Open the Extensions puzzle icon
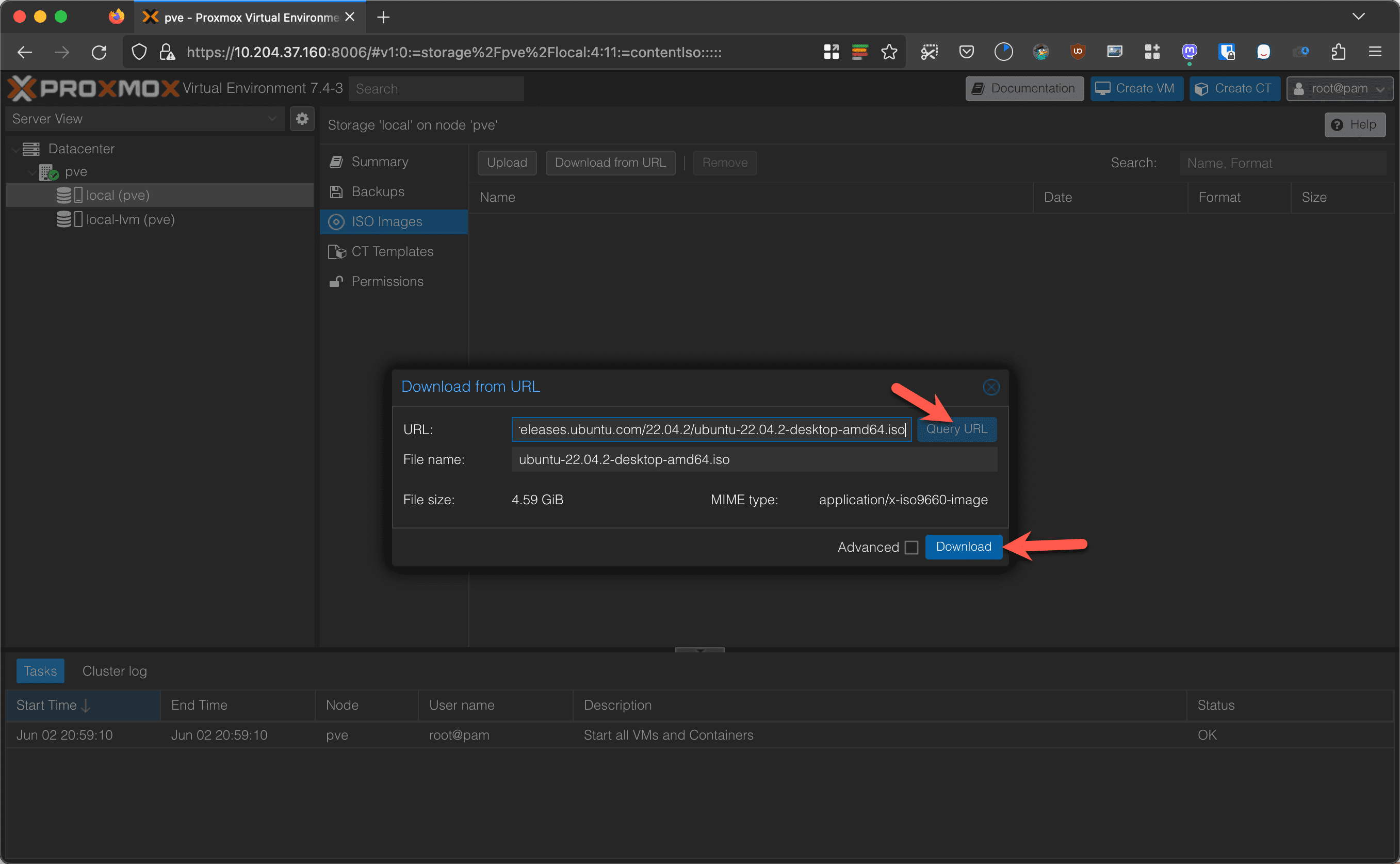 [1338, 52]
